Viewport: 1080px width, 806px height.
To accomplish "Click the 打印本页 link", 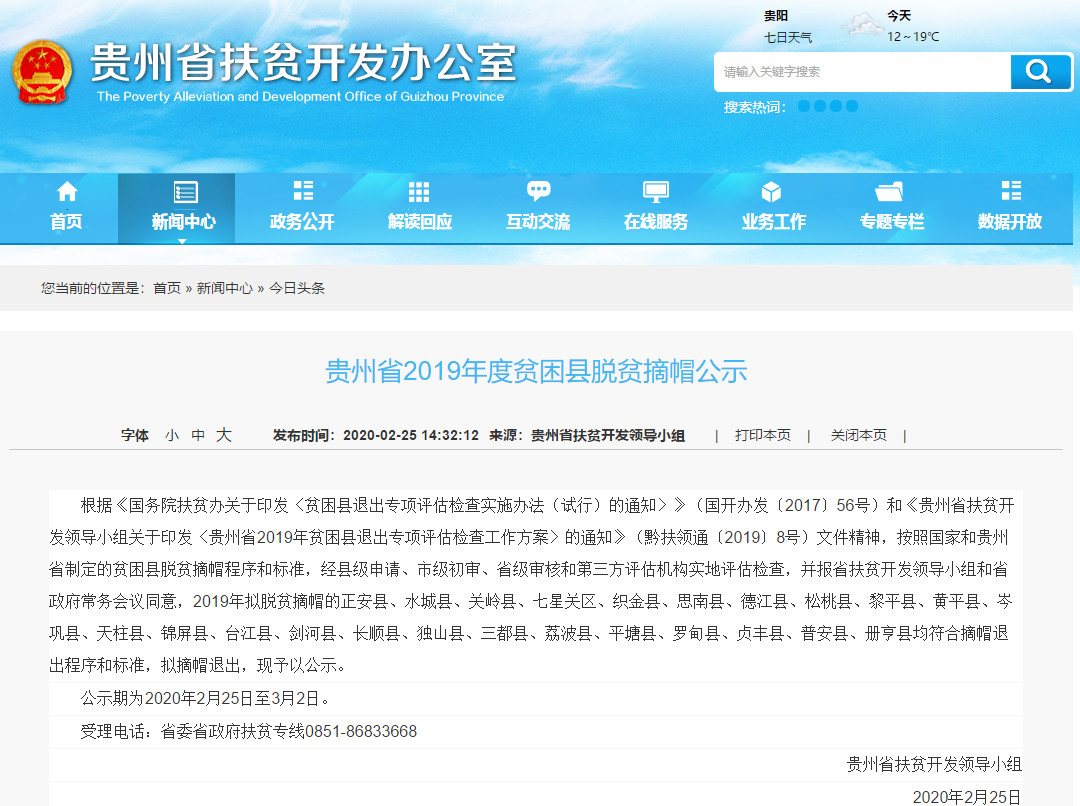I will point(762,435).
